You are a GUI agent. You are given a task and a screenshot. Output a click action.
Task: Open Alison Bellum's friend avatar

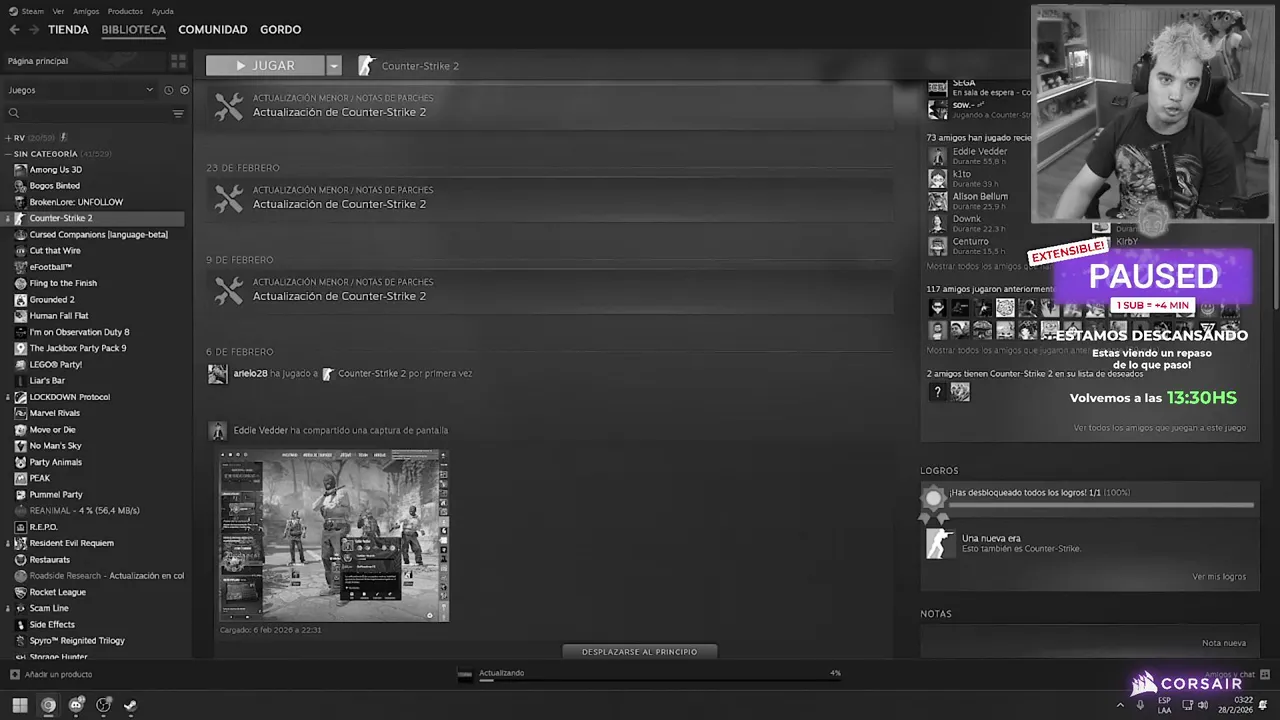937,201
